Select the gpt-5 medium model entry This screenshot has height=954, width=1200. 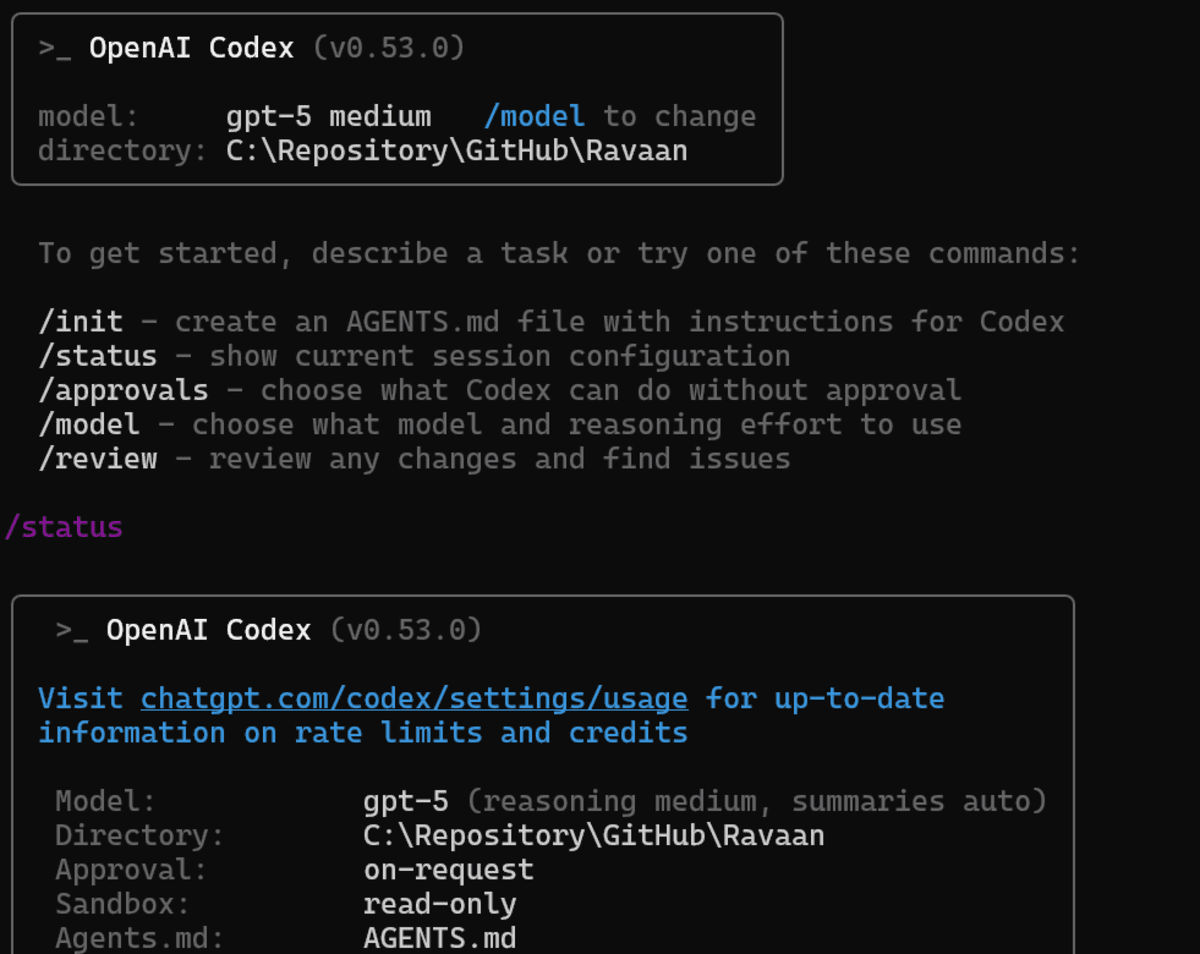[x=329, y=115]
